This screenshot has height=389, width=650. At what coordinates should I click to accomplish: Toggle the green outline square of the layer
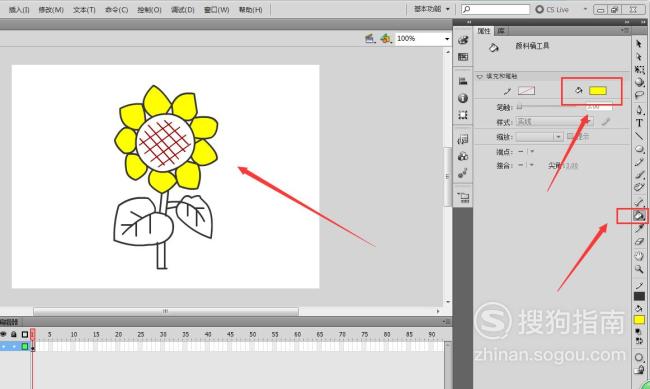pyautogui.click(x=24, y=346)
